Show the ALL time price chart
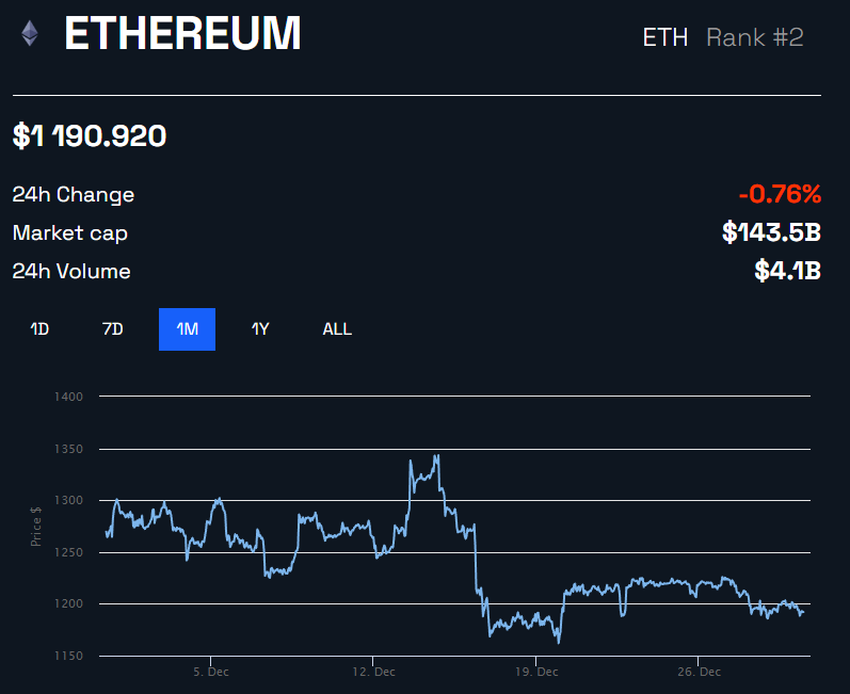 (x=336, y=329)
